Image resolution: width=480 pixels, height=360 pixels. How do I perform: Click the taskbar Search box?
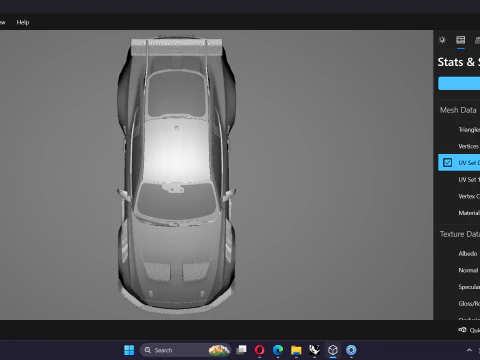185,350
